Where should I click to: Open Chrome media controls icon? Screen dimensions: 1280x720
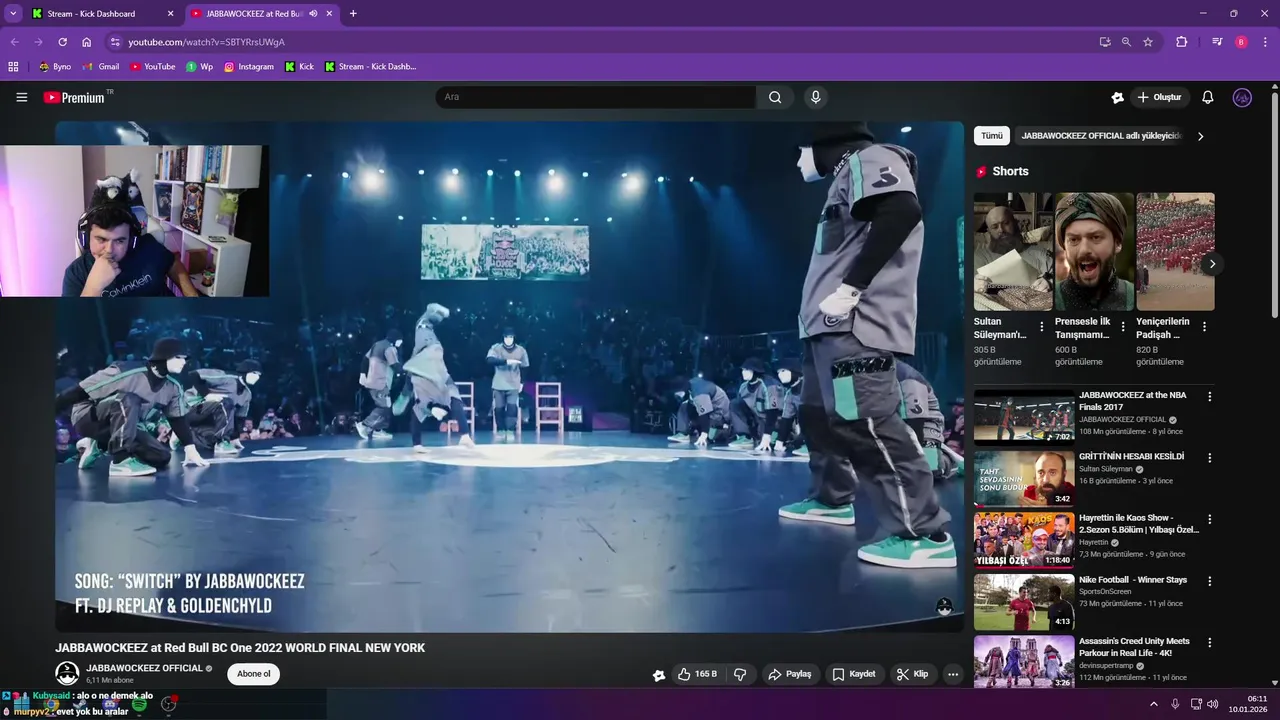(x=1217, y=42)
